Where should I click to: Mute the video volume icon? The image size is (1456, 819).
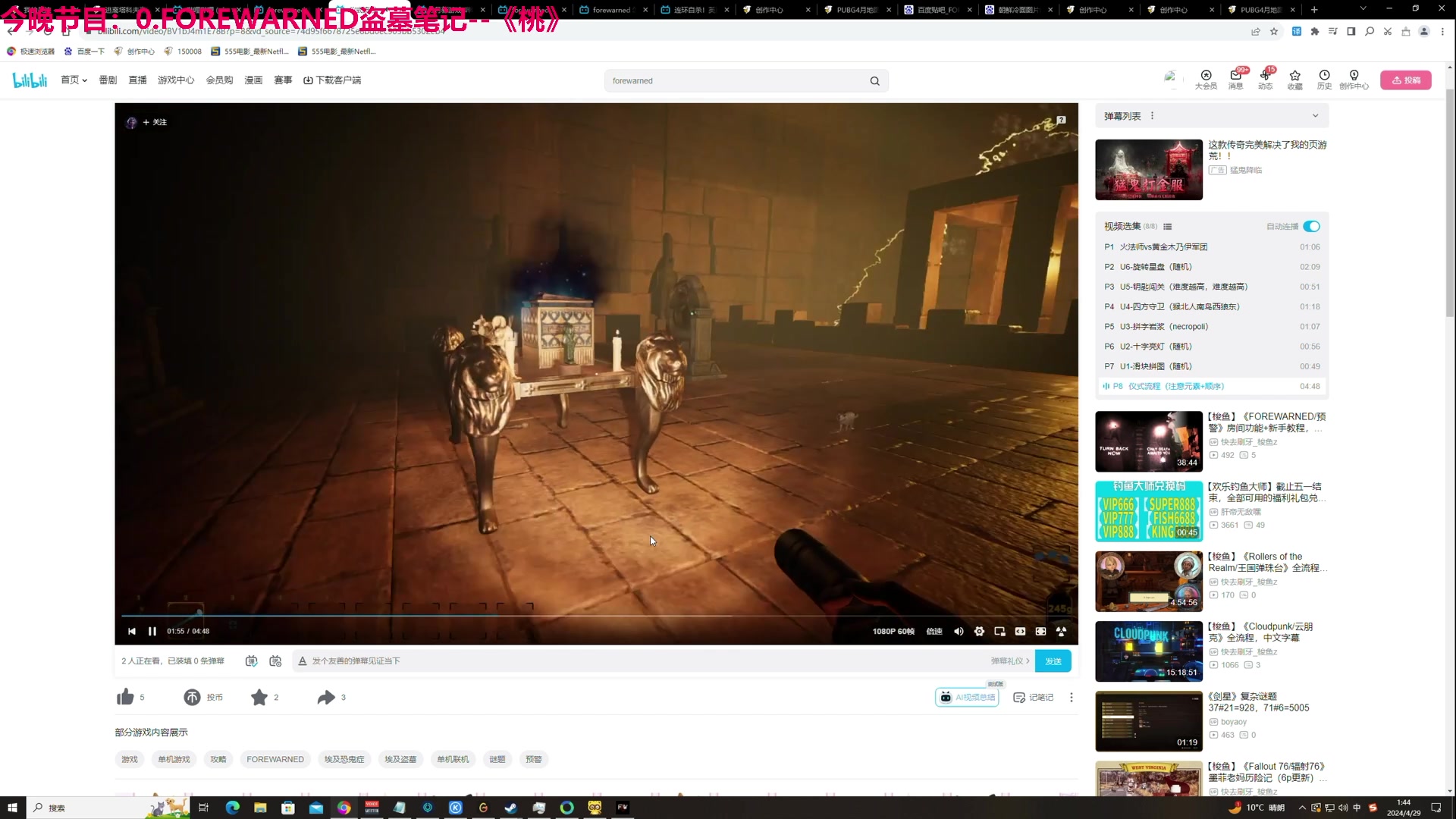point(959,631)
